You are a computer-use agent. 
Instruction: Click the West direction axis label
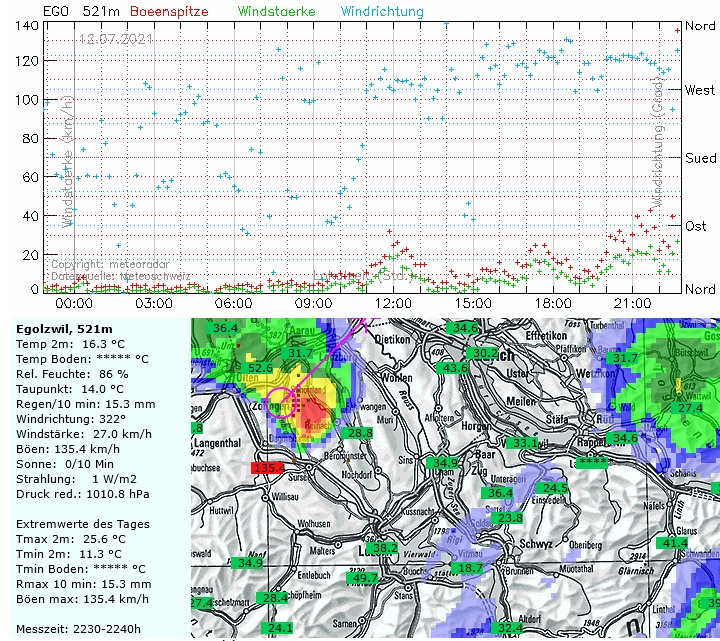pos(700,90)
